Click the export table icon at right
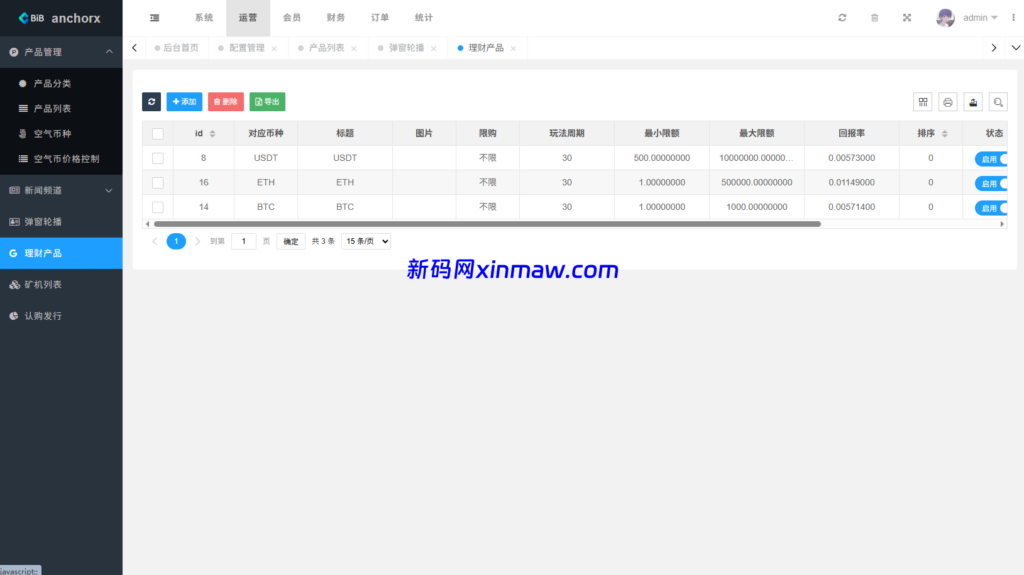This screenshot has height=575, width=1024. coord(973,102)
